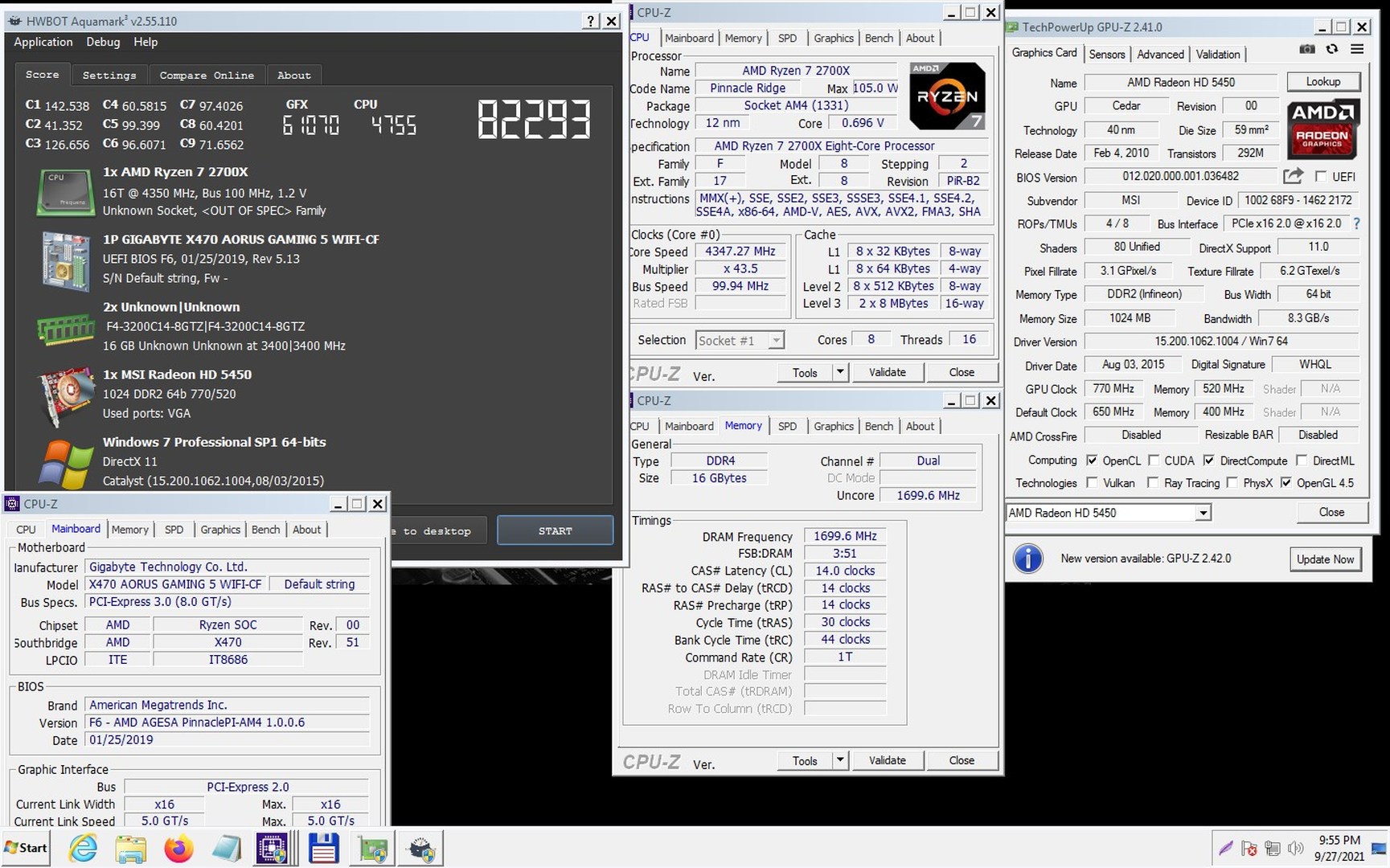Open File Explorer from taskbar
This screenshot has height=868, width=1390.
[x=130, y=848]
